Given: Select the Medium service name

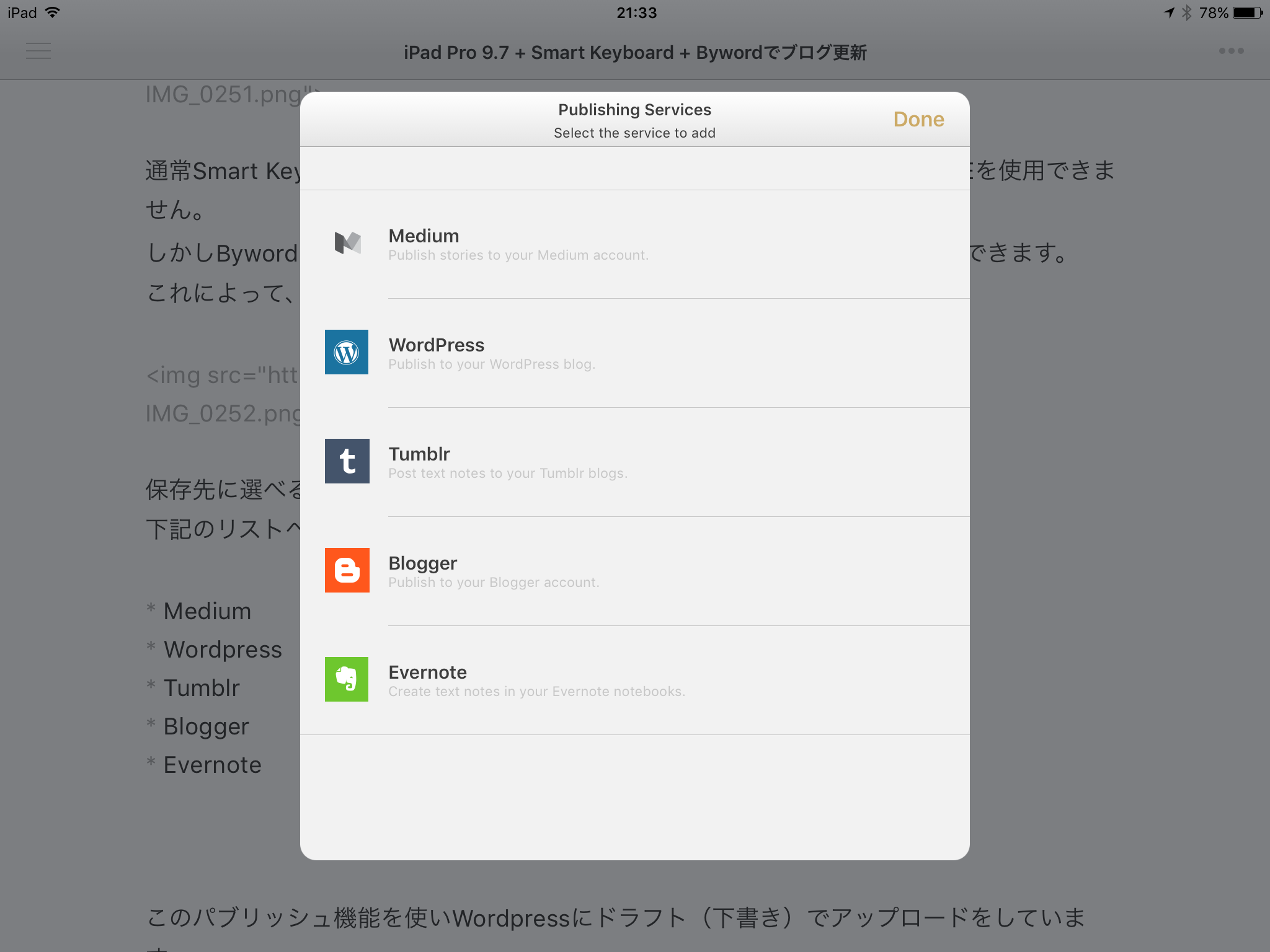Looking at the screenshot, I should [x=424, y=236].
